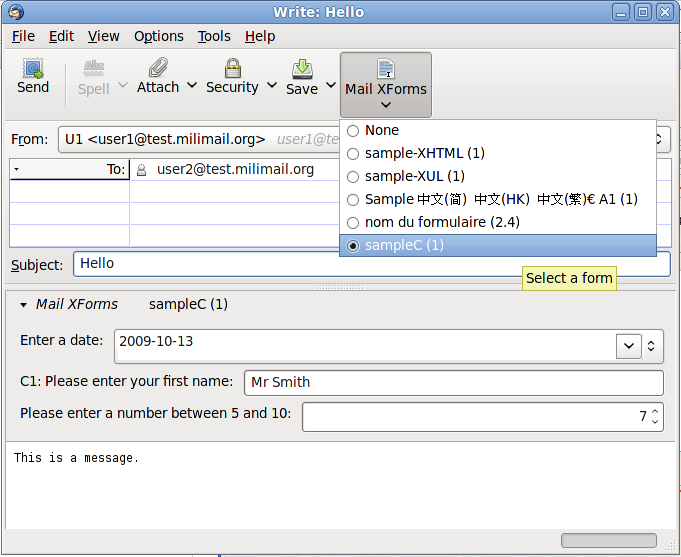Click the progress bar in status bar
The image size is (681, 557).
point(608,540)
